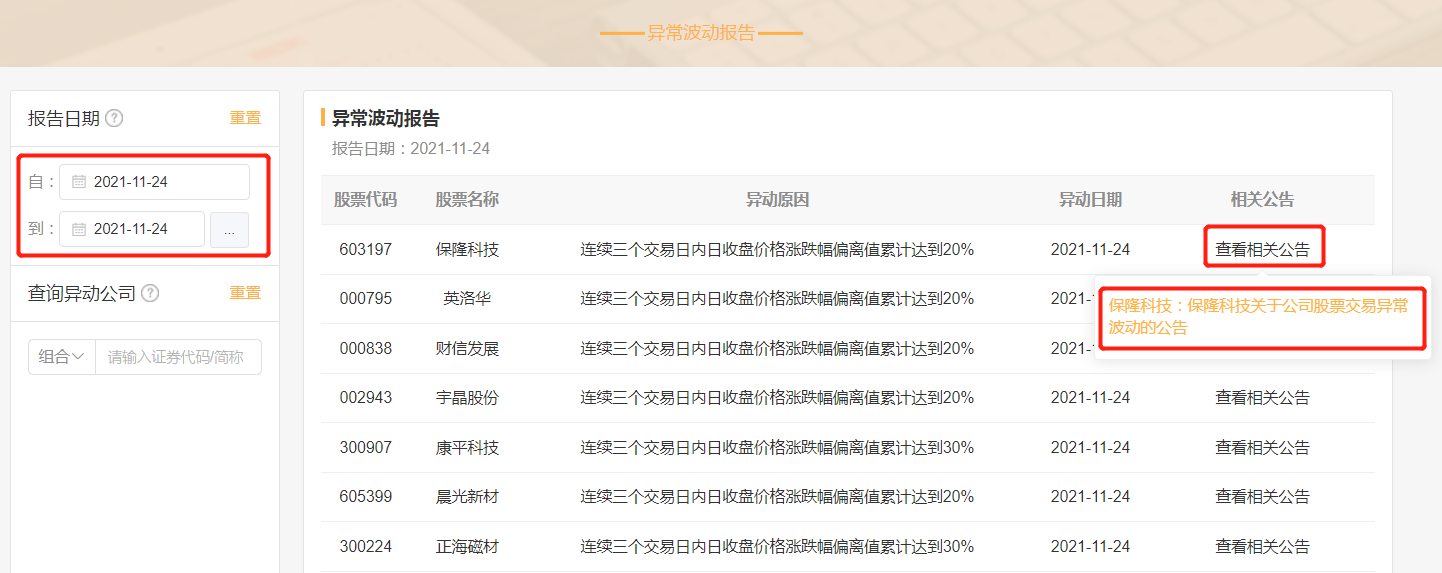Click the 异动原因 text in 正海磁材 row
This screenshot has width=1442, height=573.
pyautogui.click(x=777, y=547)
